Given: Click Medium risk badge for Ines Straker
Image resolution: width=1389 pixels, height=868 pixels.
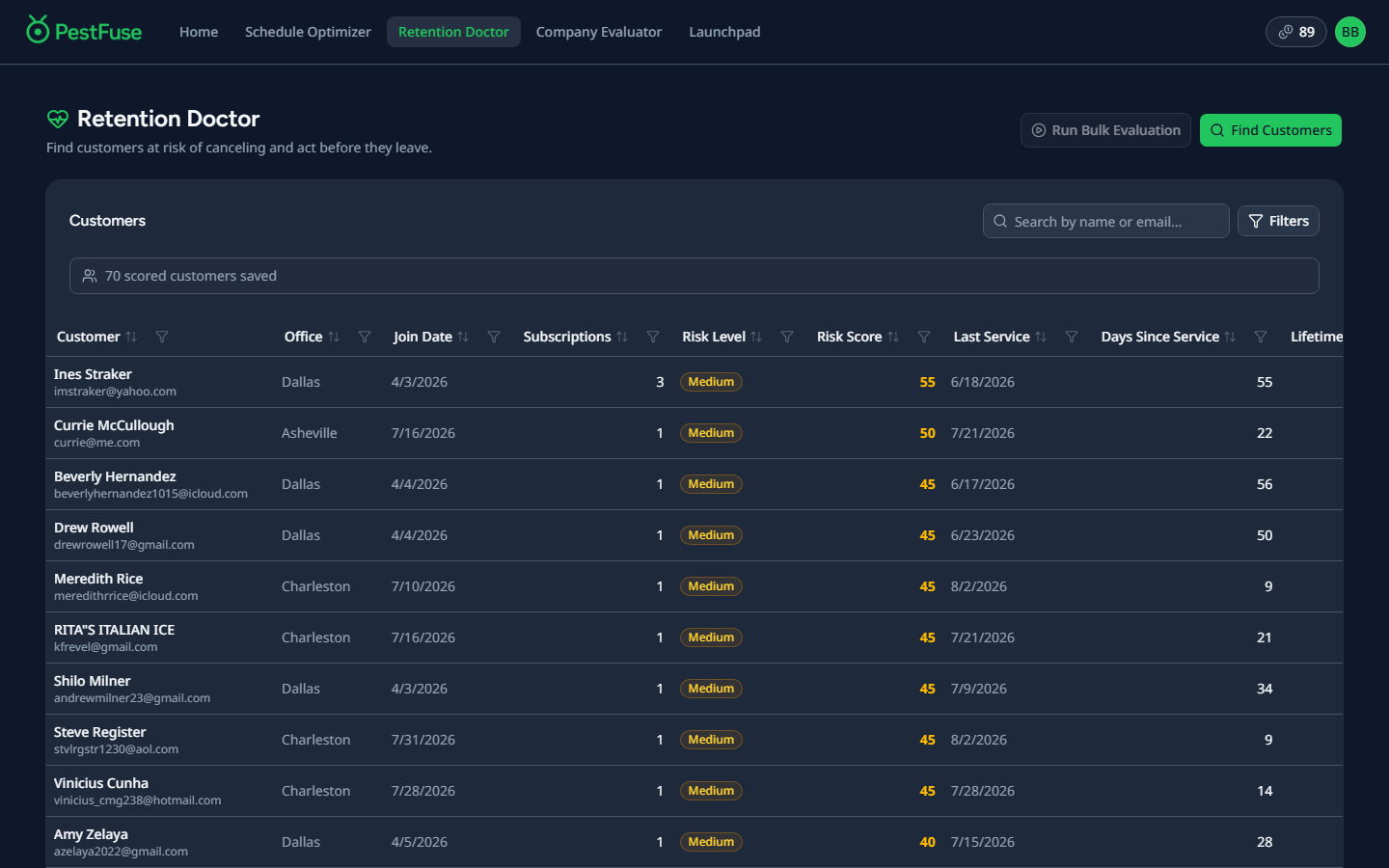Looking at the screenshot, I should pyautogui.click(x=711, y=382).
